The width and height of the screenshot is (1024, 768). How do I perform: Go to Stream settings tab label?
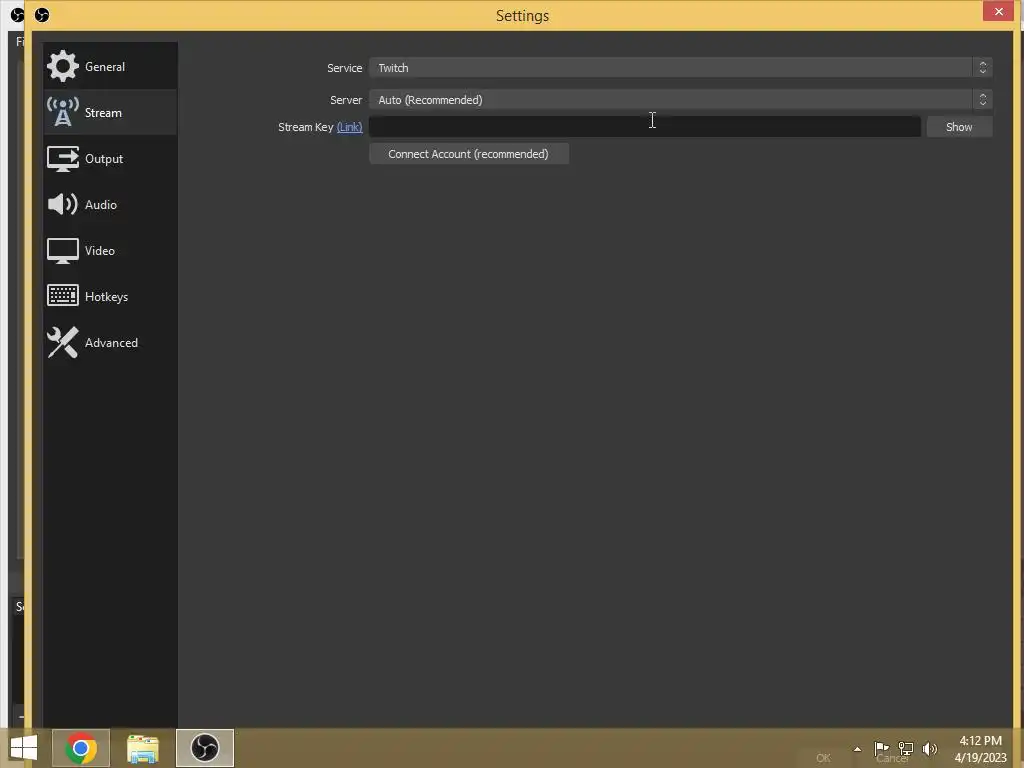pyautogui.click(x=103, y=112)
